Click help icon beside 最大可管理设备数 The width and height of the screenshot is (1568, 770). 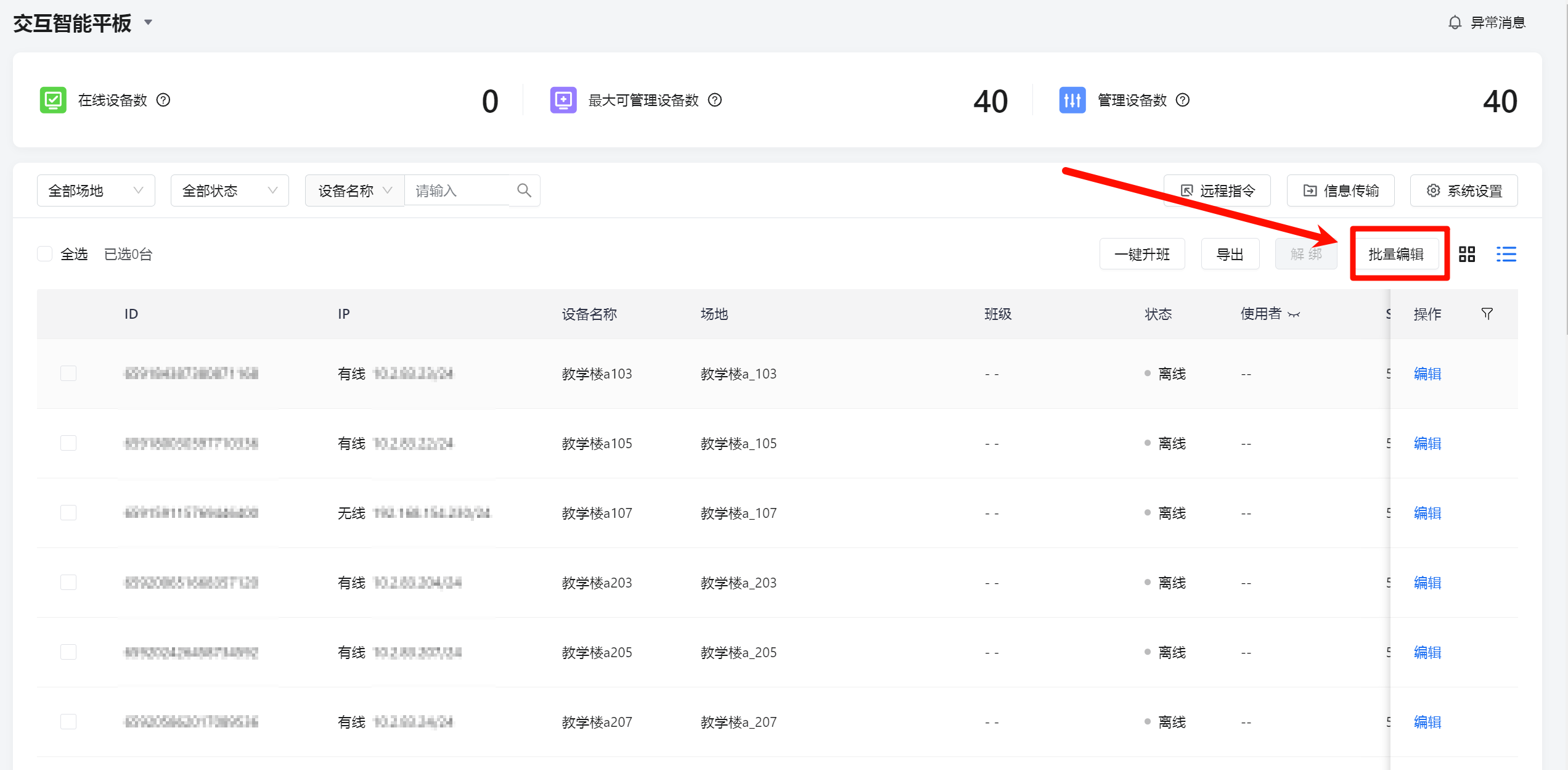point(714,100)
